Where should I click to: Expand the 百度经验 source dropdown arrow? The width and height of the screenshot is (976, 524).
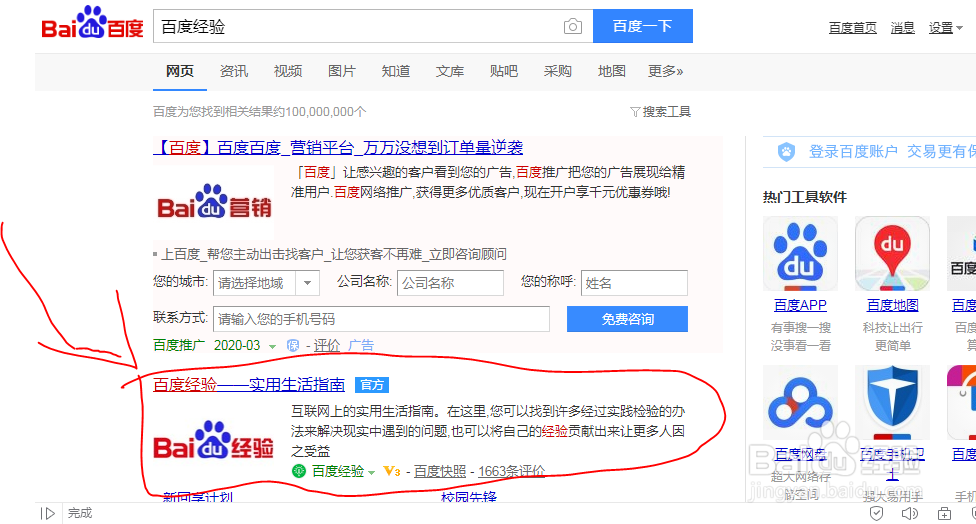click(372, 472)
